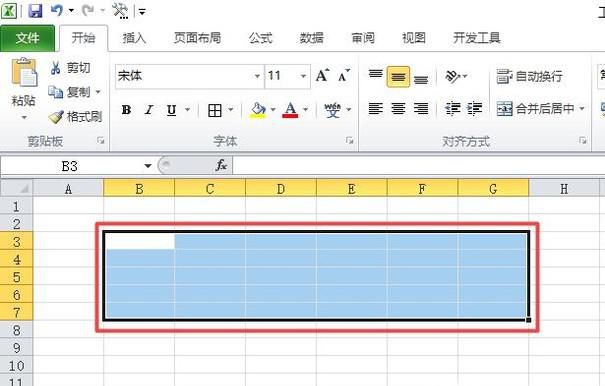Click the tools icon in quick access toolbar
This screenshot has height=386, width=605.
[x=120, y=10]
